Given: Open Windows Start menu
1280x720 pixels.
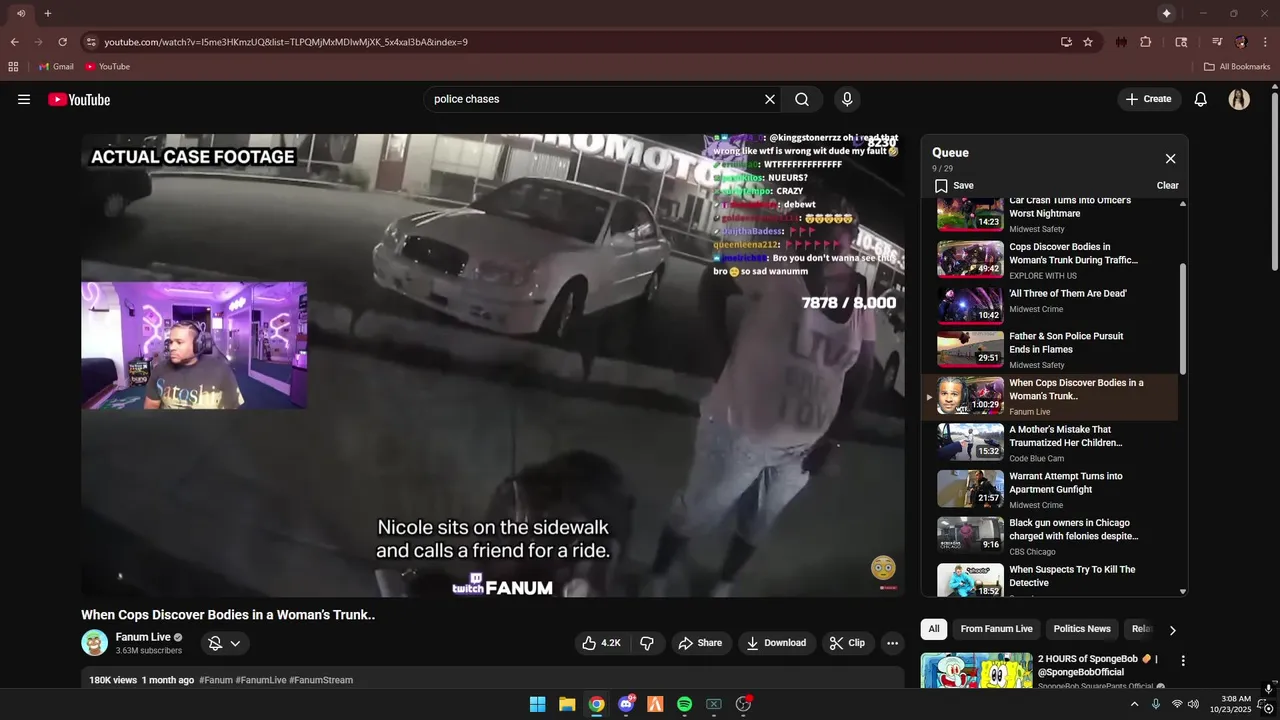Looking at the screenshot, I should 537,704.
